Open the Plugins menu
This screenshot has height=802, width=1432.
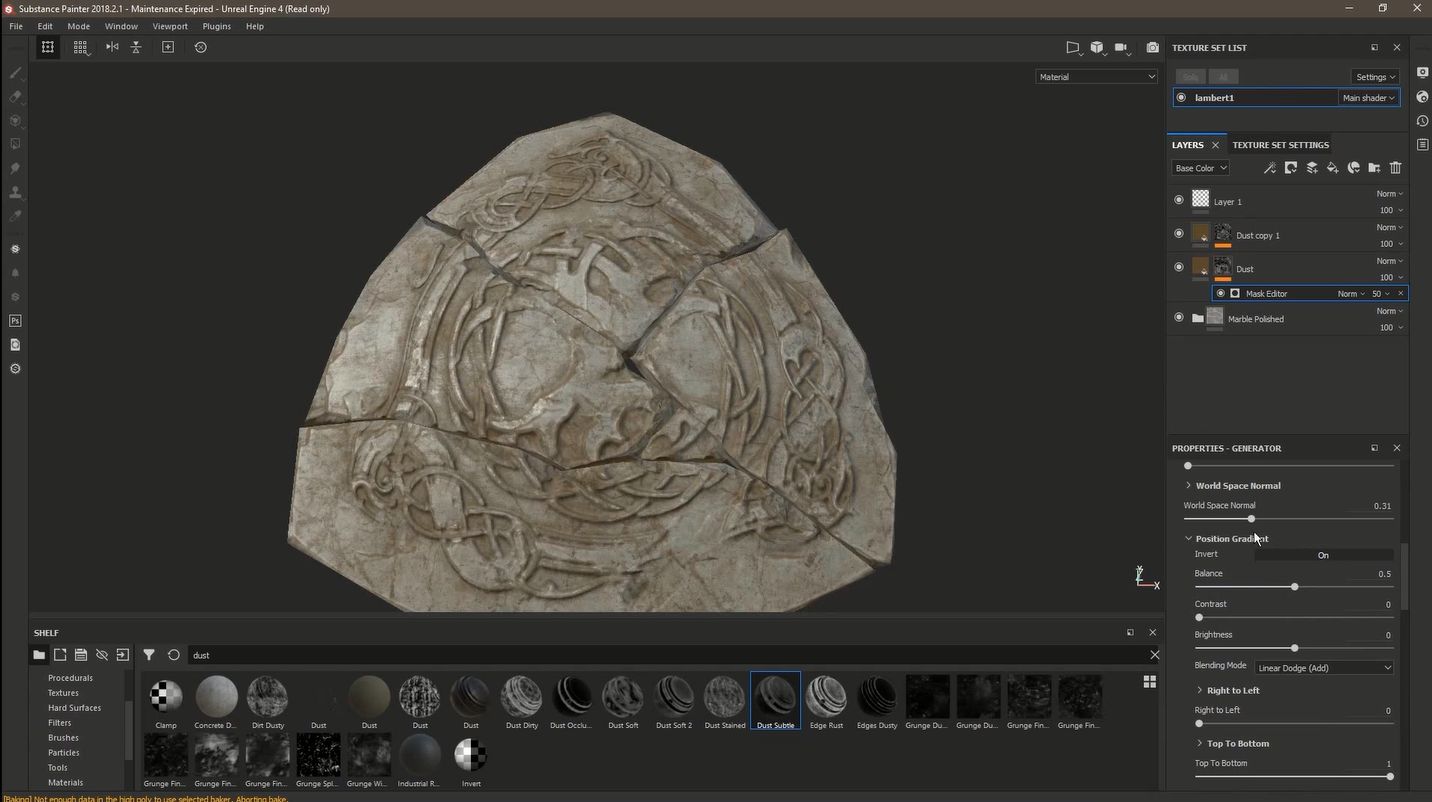pos(217,26)
